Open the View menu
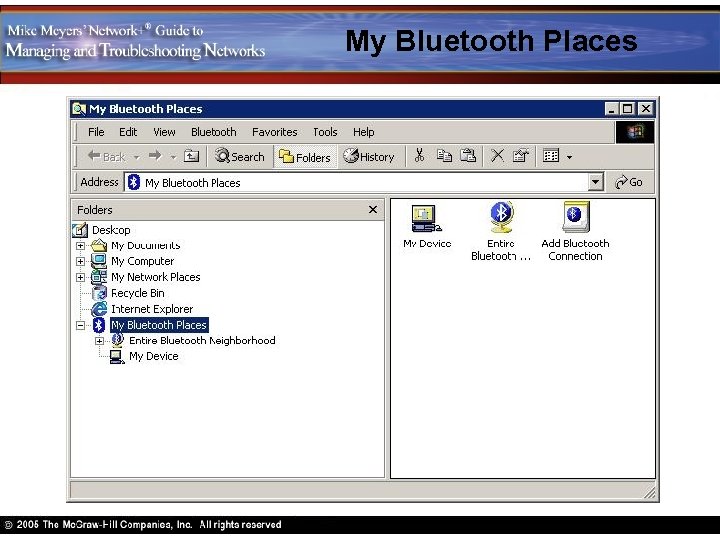This screenshot has width=720, height=540. 164,132
